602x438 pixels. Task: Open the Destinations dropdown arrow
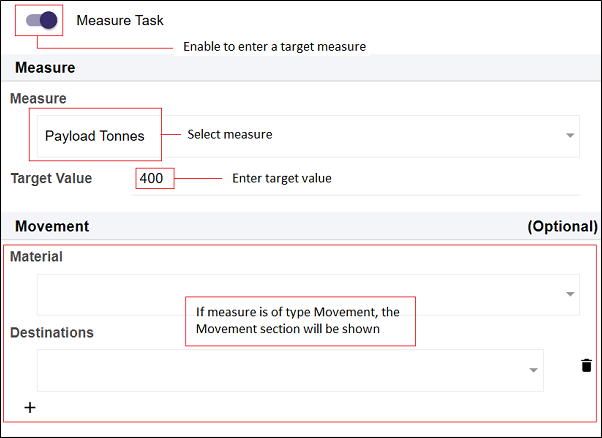pos(533,370)
